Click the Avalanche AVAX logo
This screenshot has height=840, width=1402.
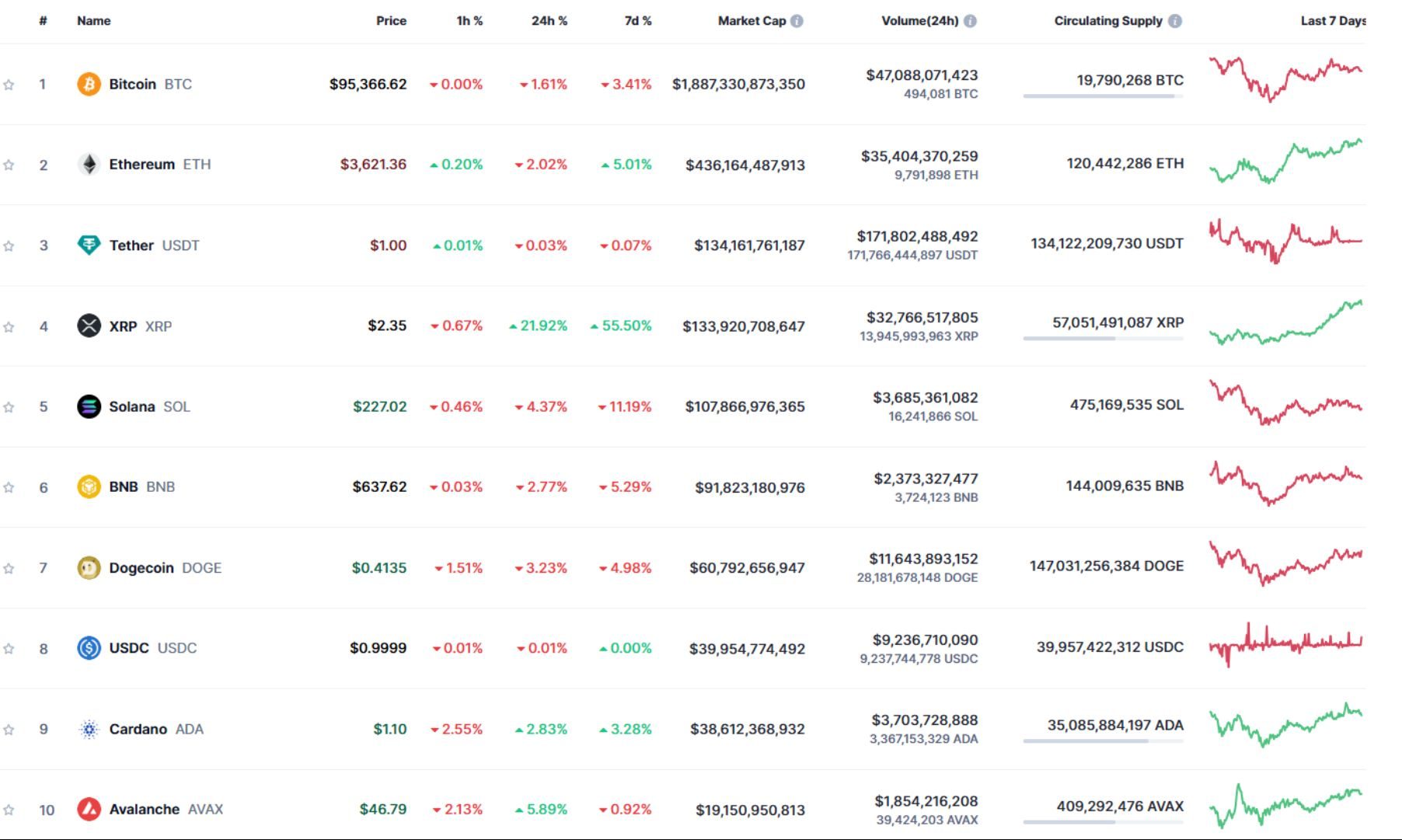pyautogui.click(x=89, y=808)
